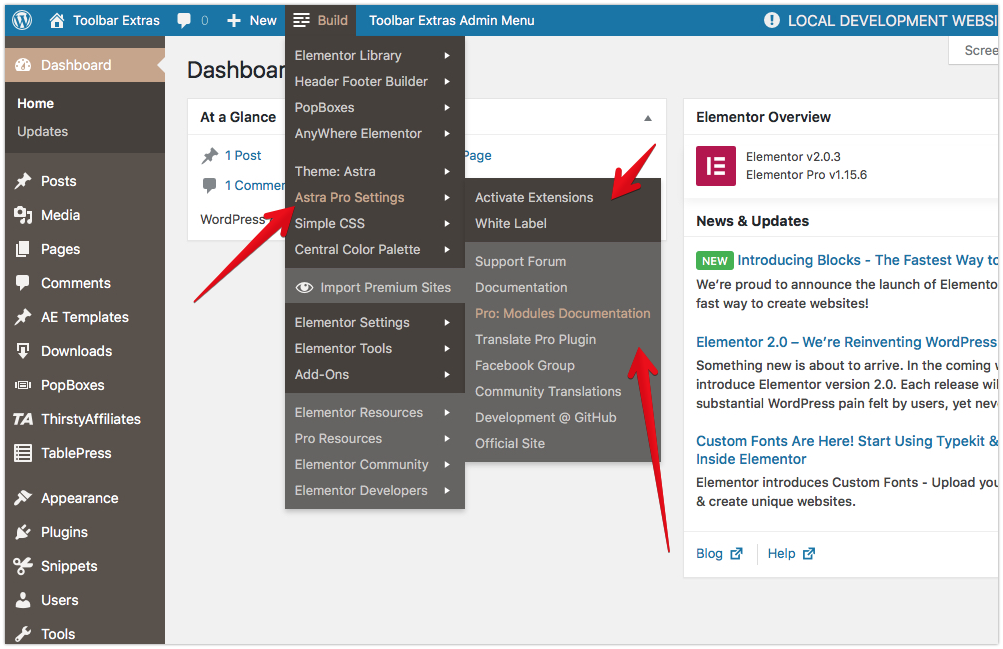Open Elementor Community menu item

[374, 464]
